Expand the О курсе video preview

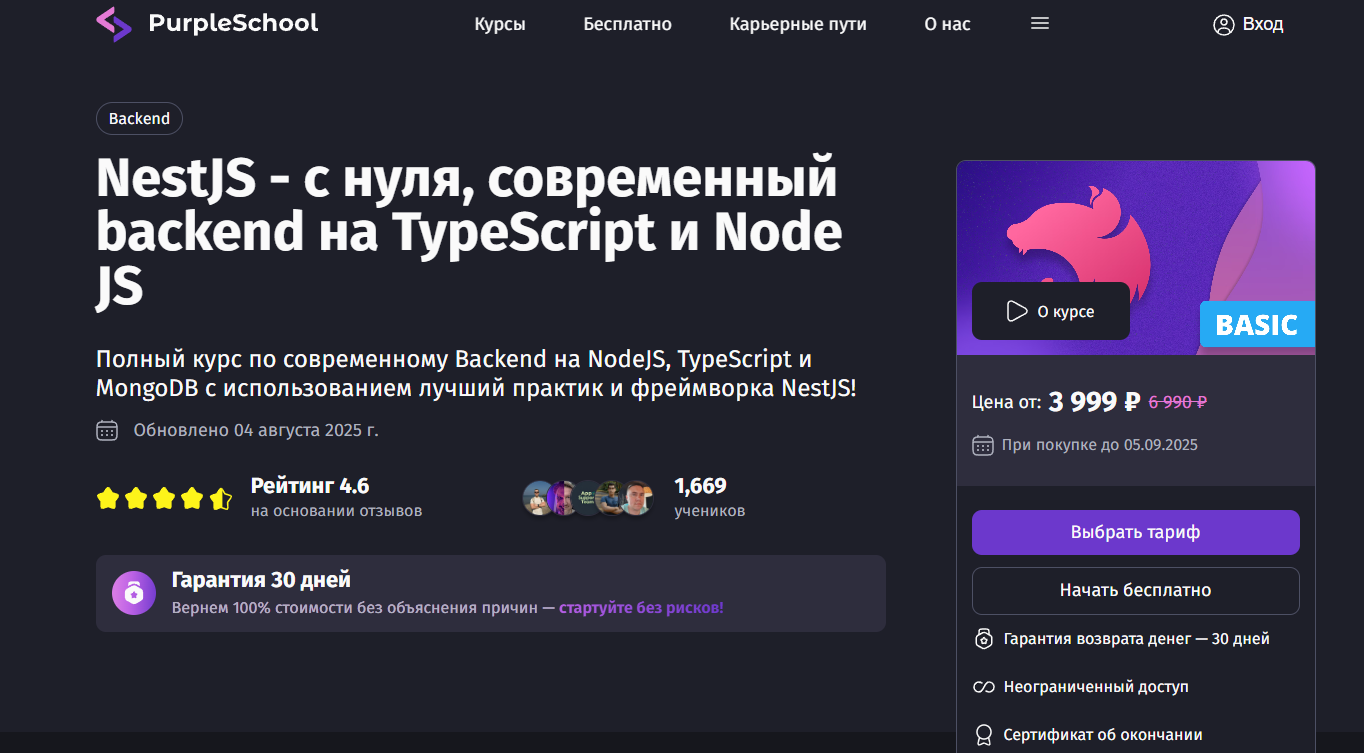pyautogui.click(x=1050, y=311)
